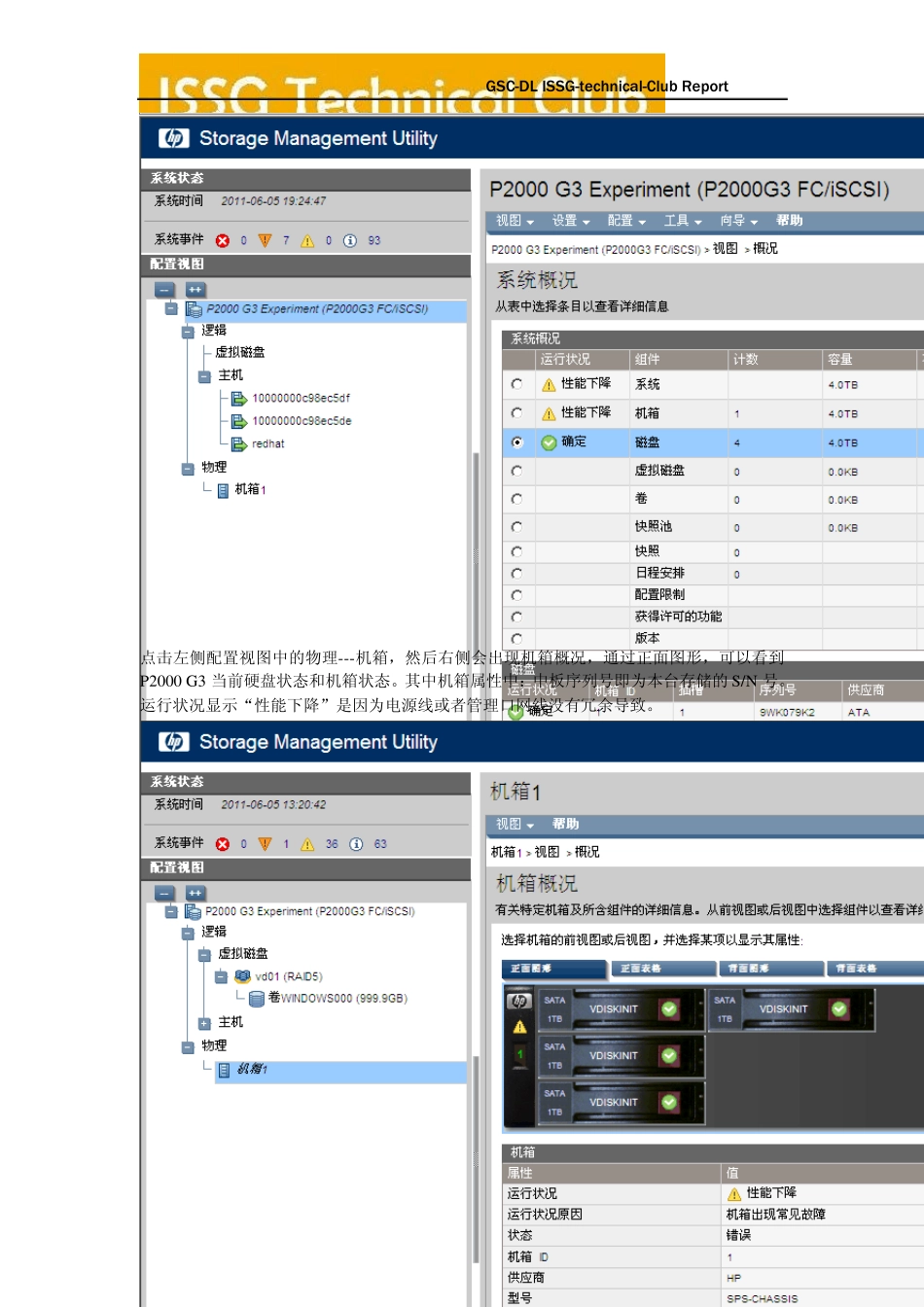Screen dimensions: 924x1307
Task: Collapse the 虚拟磁盘 node above vd01
Action: coord(204,955)
